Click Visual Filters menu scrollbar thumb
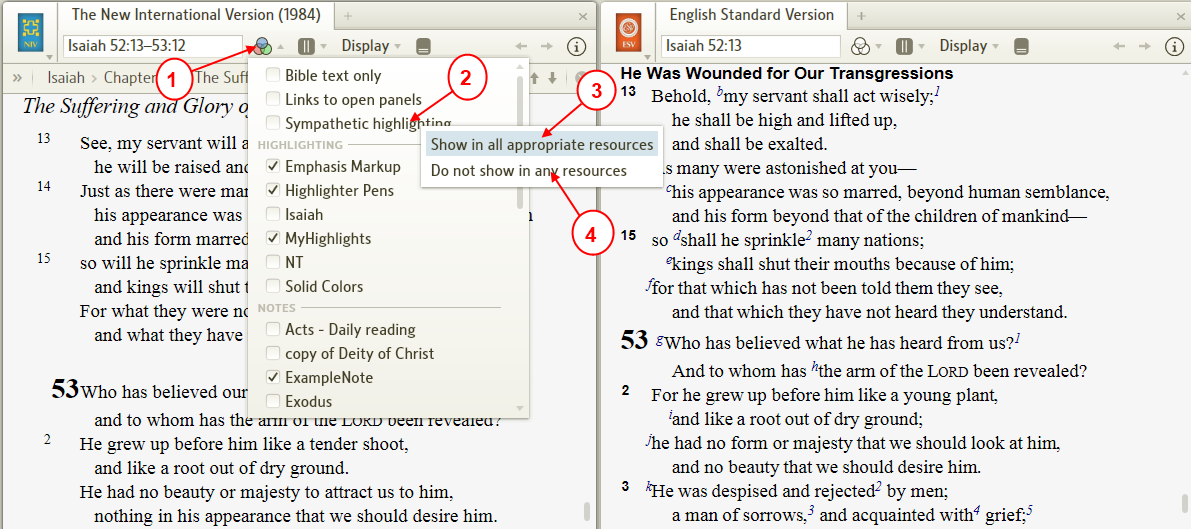1191x529 pixels. [x=520, y=141]
